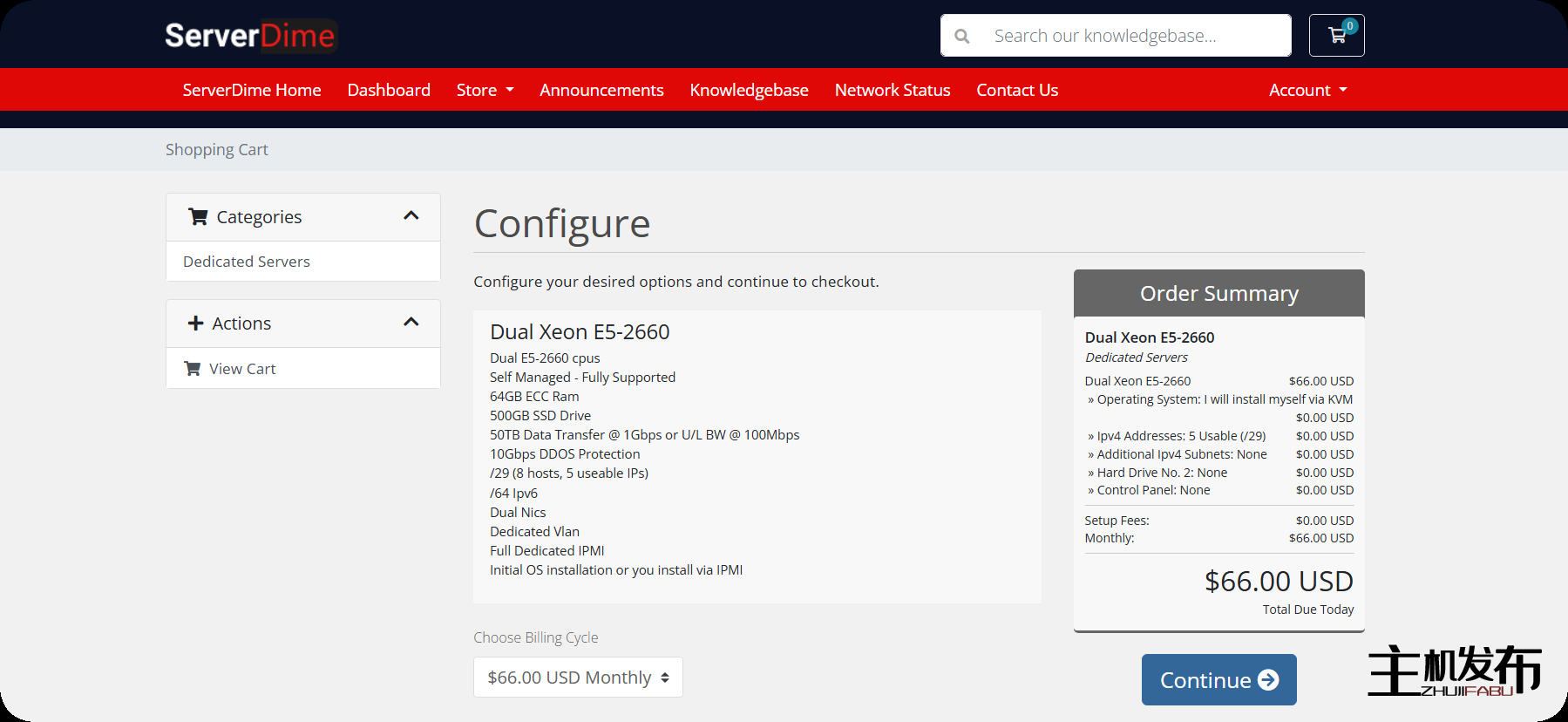Viewport: 1568px width, 722px height.
Task: Click the 'Hard Drive No. 2: None' line
Action: pyautogui.click(x=1157, y=473)
